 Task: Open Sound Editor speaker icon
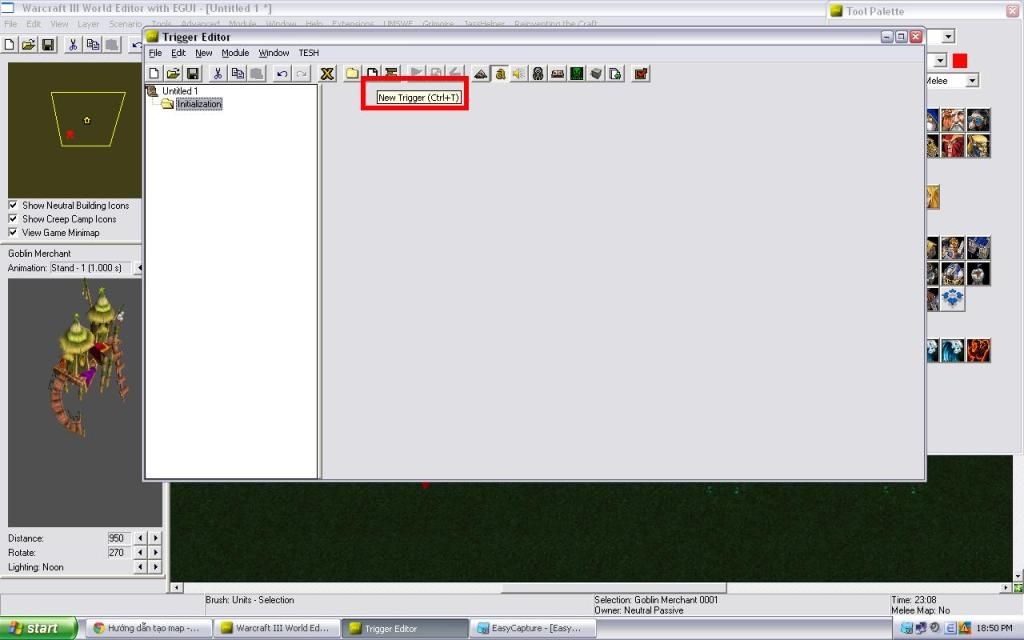click(x=519, y=74)
